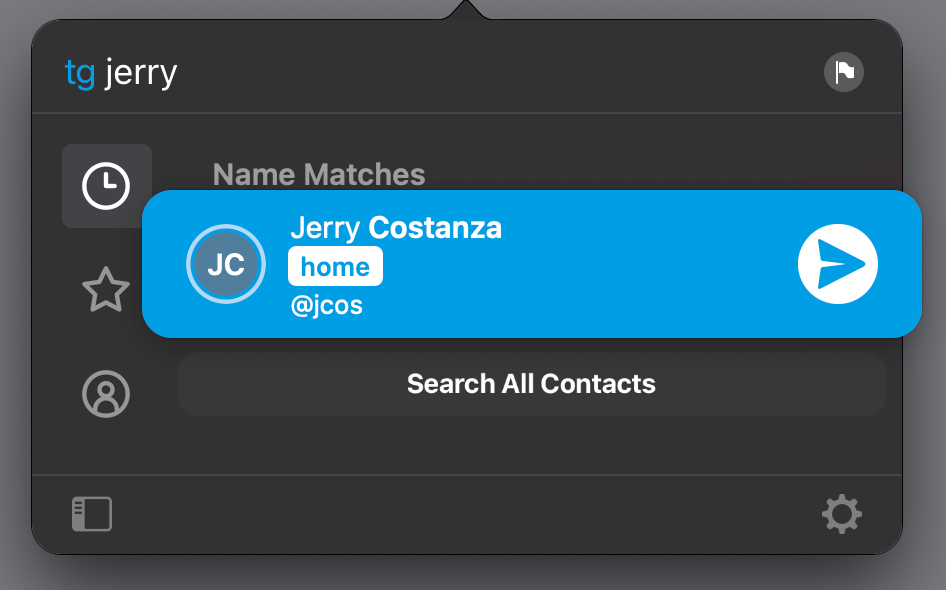The width and height of the screenshot is (946, 590).
Task: Open settings with the gear icon
Action: coord(842,514)
